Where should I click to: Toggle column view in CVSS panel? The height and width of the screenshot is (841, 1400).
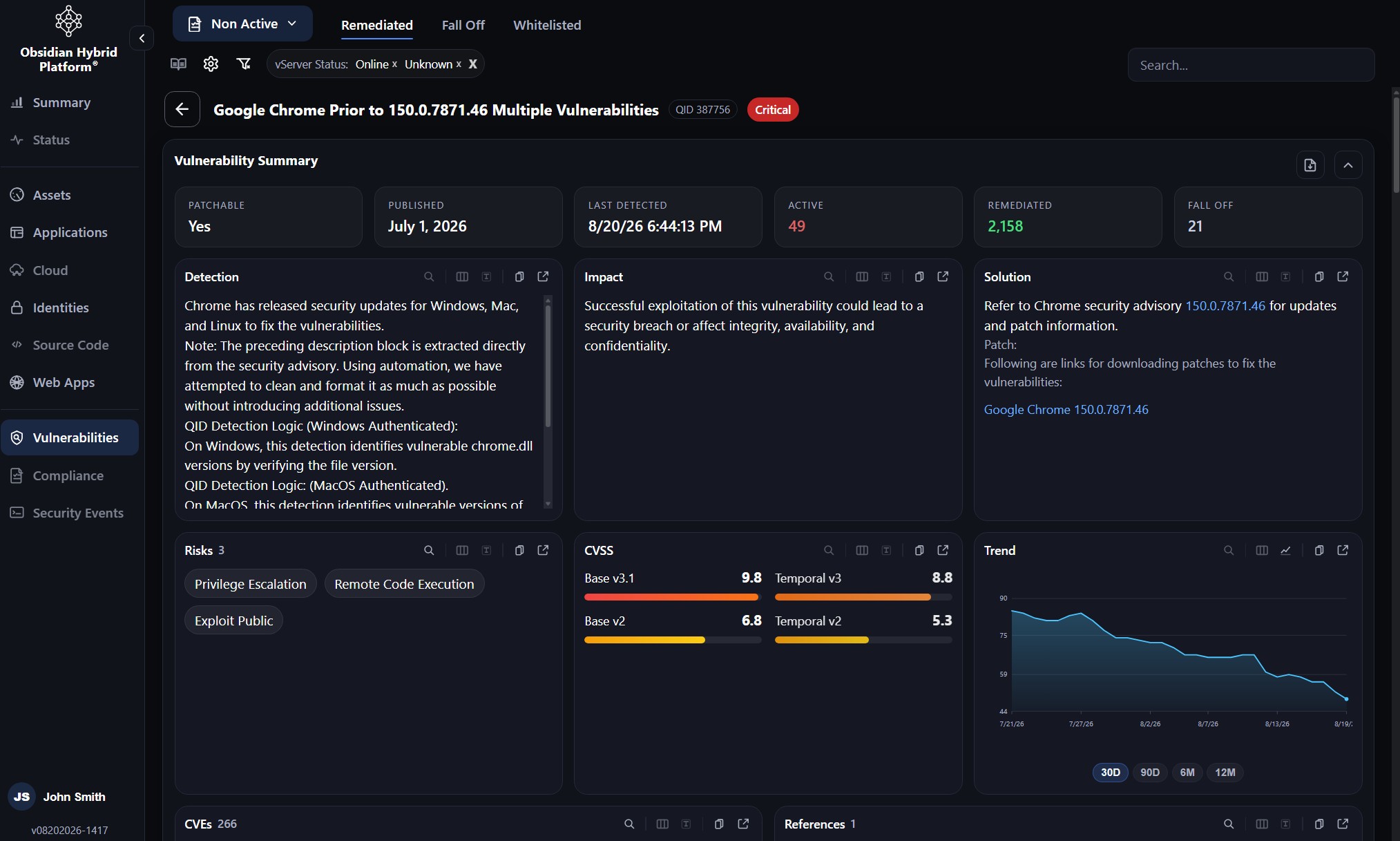862,550
